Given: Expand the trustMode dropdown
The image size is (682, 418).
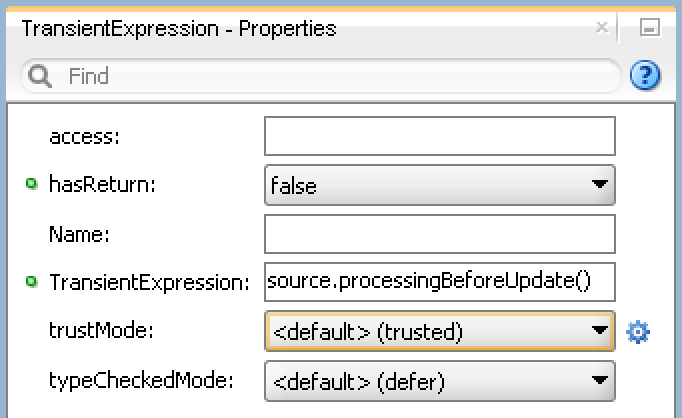Looking at the screenshot, I should click(440, 331).
